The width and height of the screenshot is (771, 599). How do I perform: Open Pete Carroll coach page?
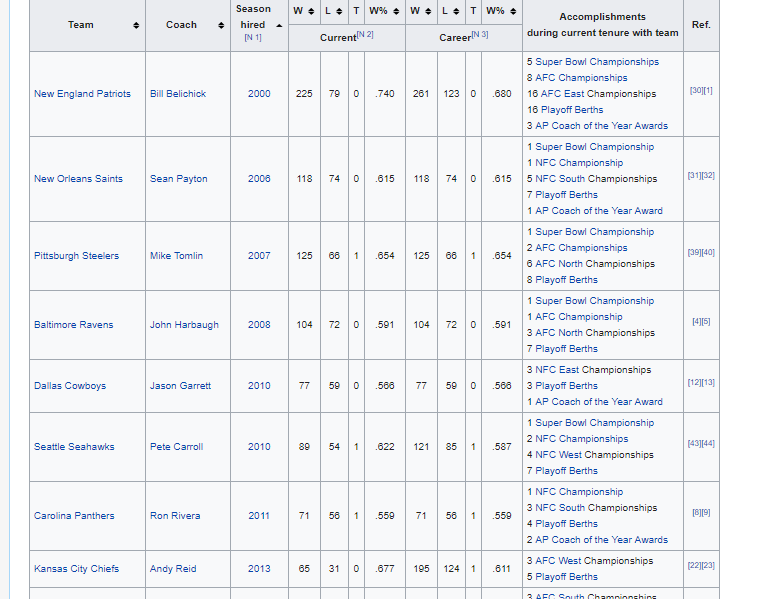click(x=176, y=447)
